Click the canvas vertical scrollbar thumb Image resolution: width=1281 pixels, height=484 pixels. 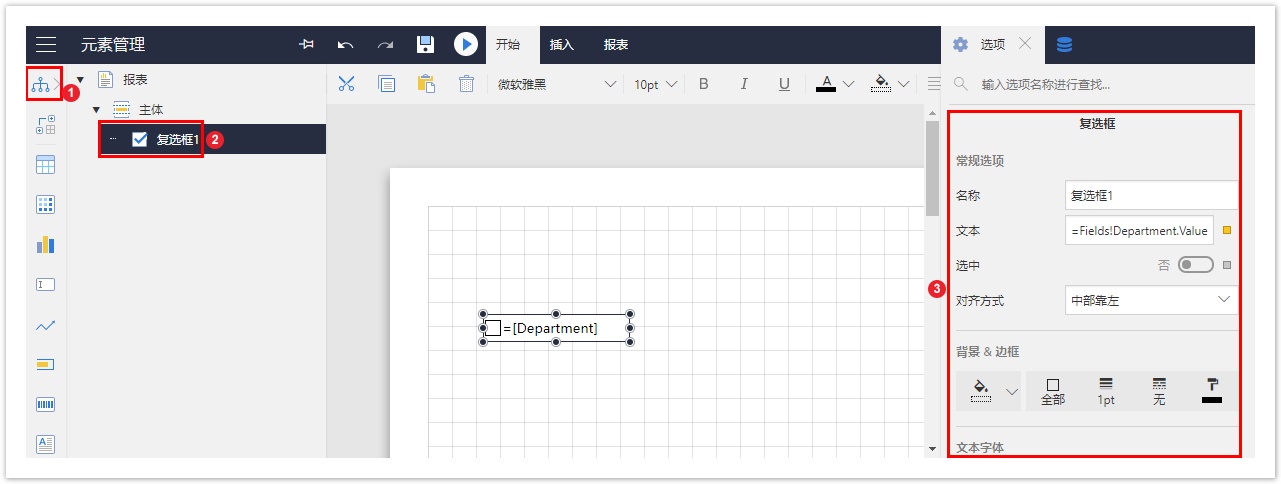click(x=932, y=168)
